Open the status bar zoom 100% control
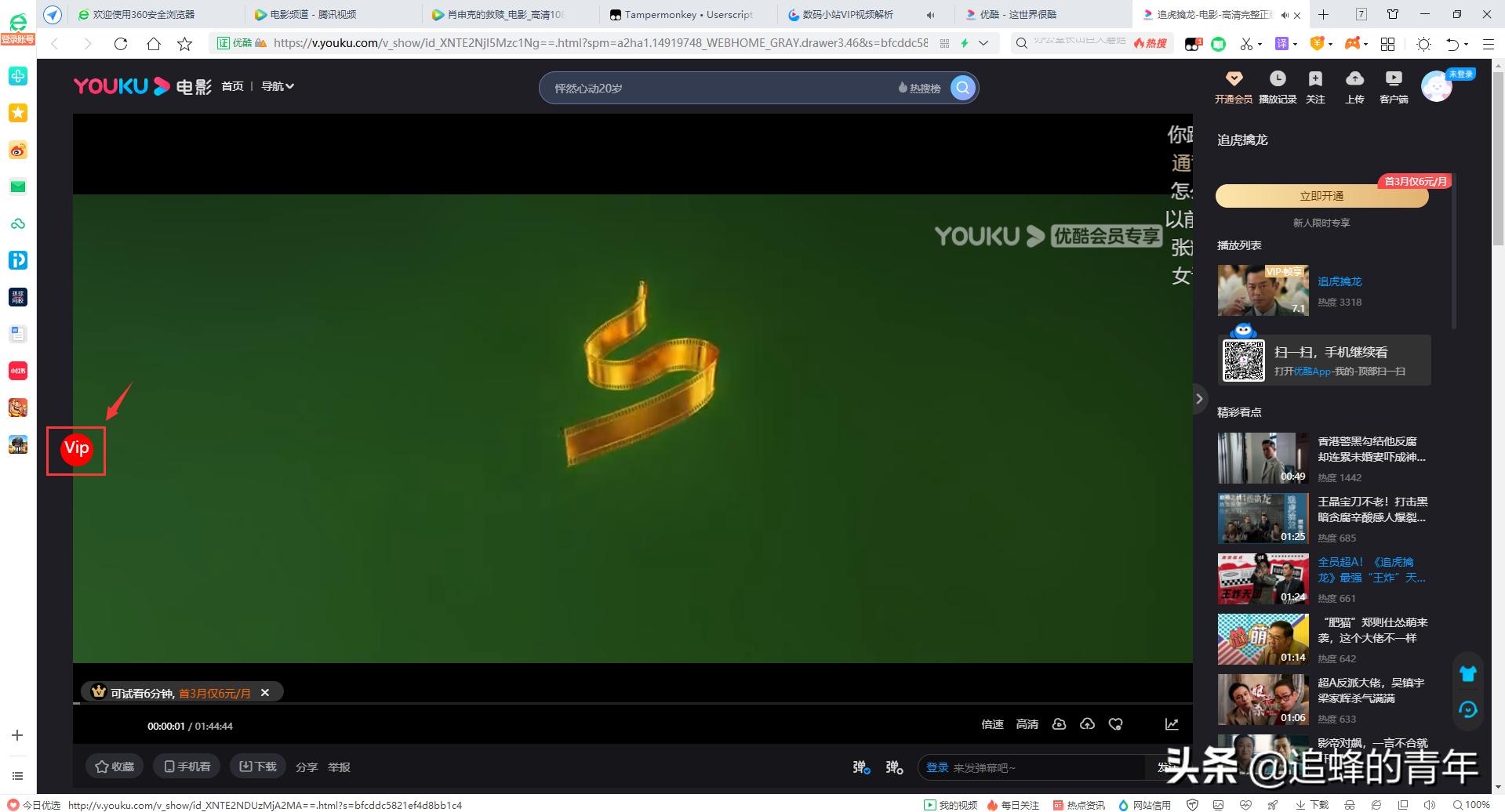This screenshot has width=1505, height=812. pyautogui.click(x=1471, y=805)
